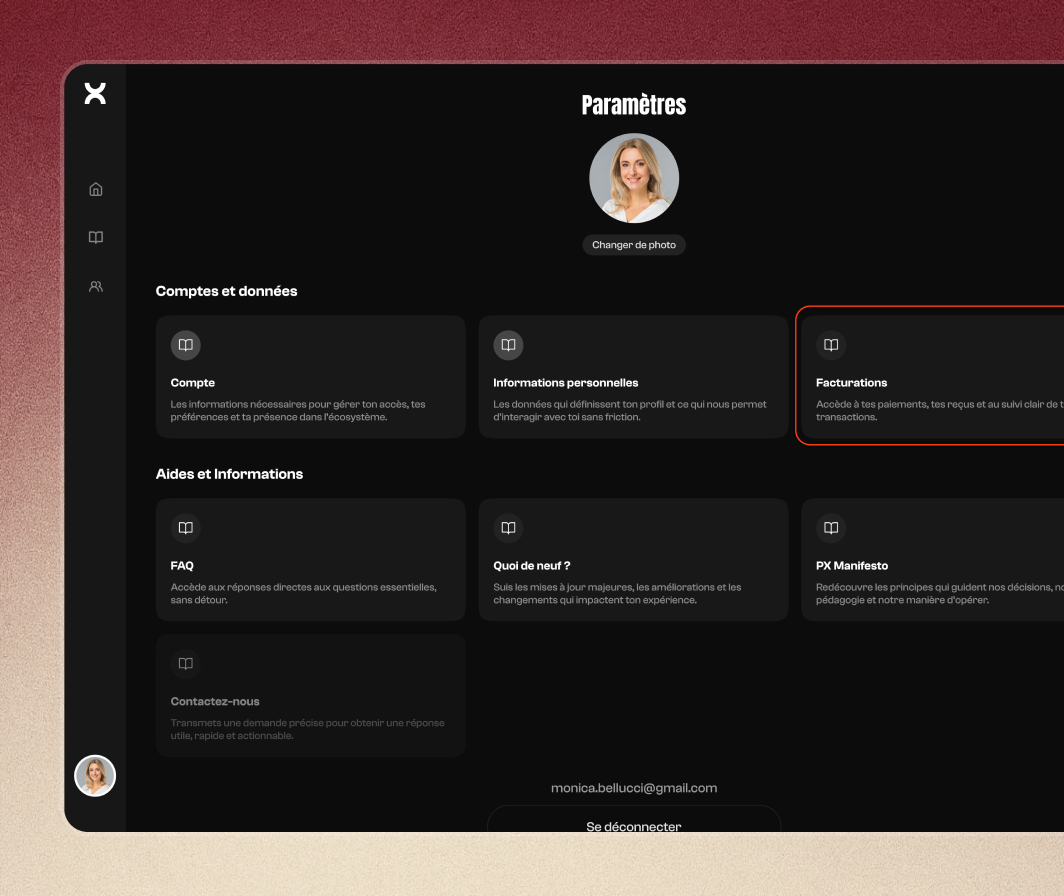The image size is (1064, 896).
Task: Click the Informations personnelles card icon
Action: pos(508,345)
